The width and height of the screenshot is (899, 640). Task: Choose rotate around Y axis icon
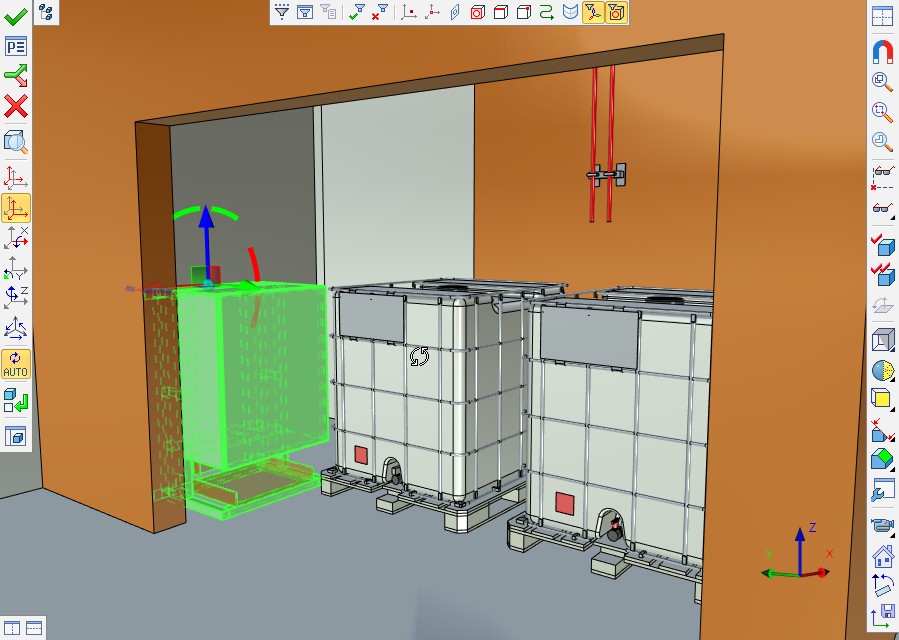(x=15, y=268)
